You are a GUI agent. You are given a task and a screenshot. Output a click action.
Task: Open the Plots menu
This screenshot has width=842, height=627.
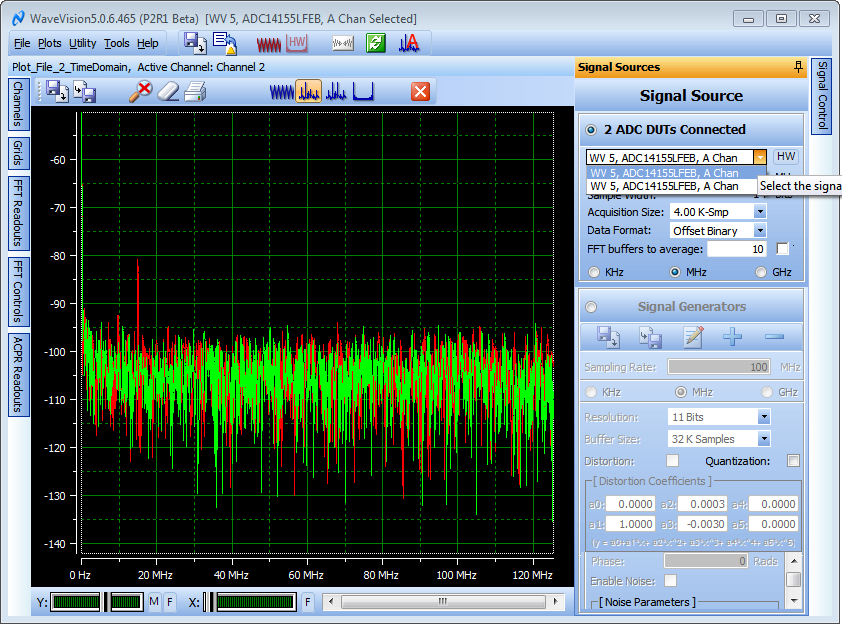[x=50, y=43]
